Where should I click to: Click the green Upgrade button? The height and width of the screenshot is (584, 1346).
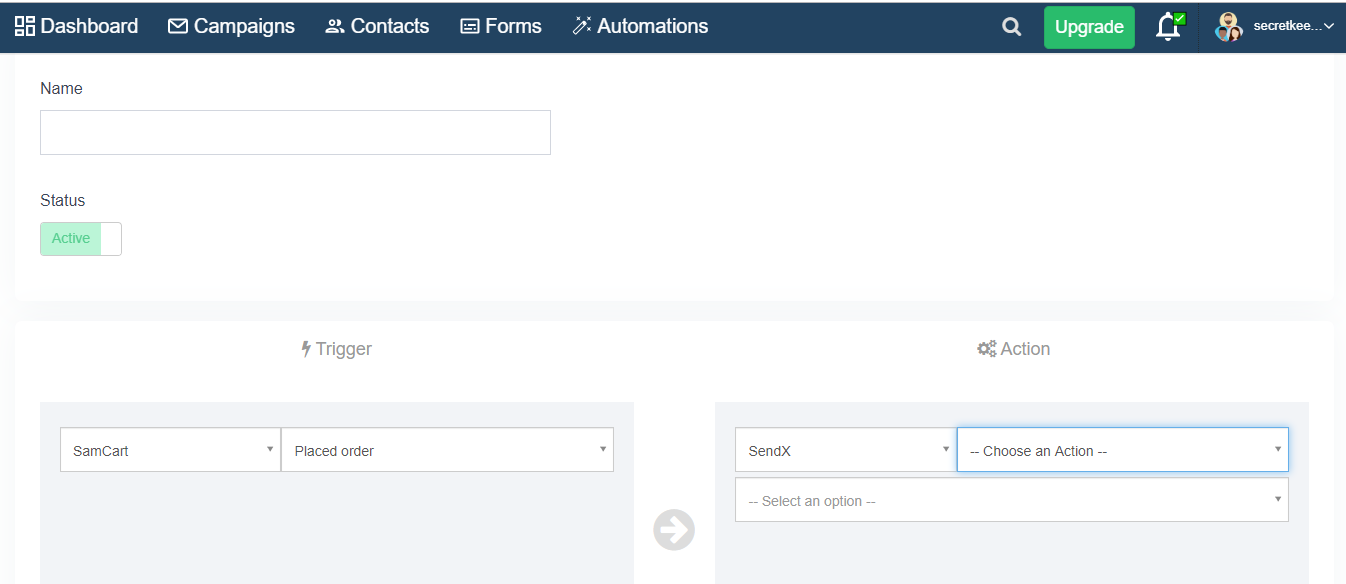[x=1089, y=27]
